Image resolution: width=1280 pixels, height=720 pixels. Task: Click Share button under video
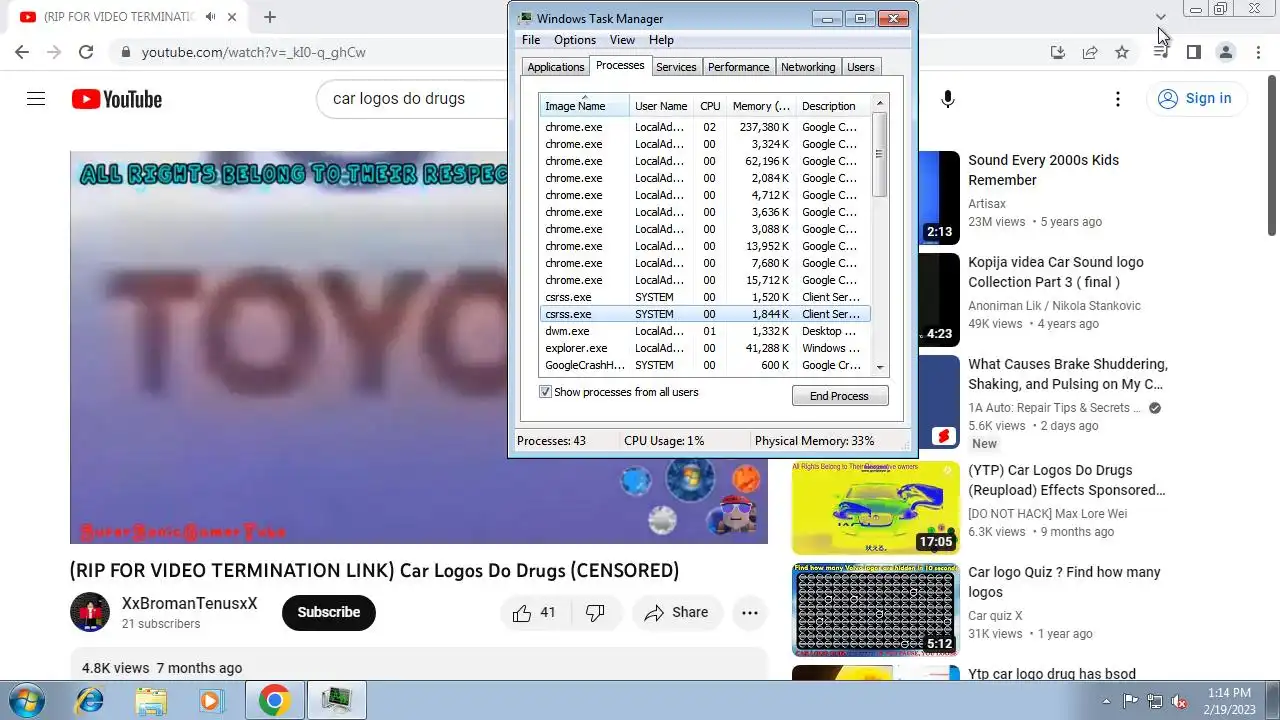point(677,613)
